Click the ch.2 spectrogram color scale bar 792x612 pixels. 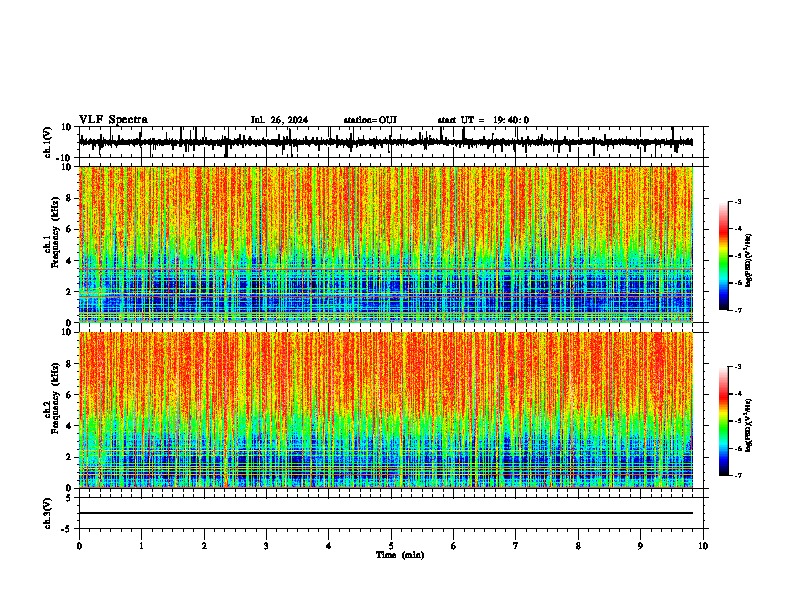click(724, 421)
